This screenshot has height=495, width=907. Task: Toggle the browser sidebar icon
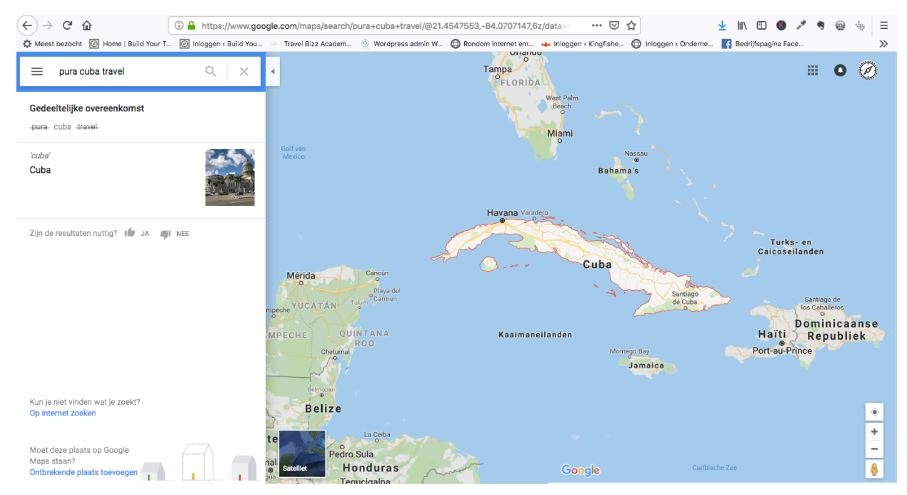point(761,25)
